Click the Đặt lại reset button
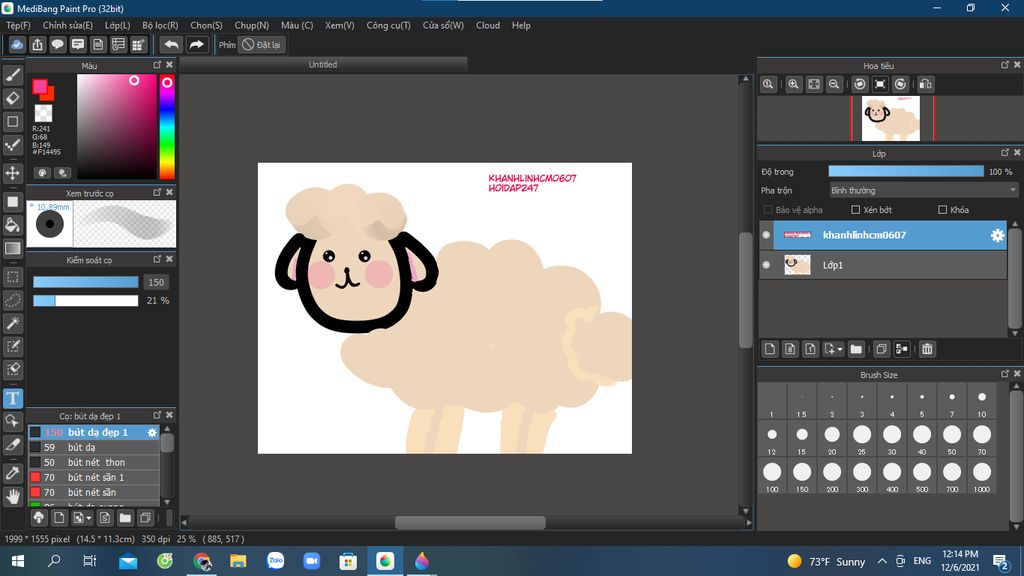 [262, 45]
